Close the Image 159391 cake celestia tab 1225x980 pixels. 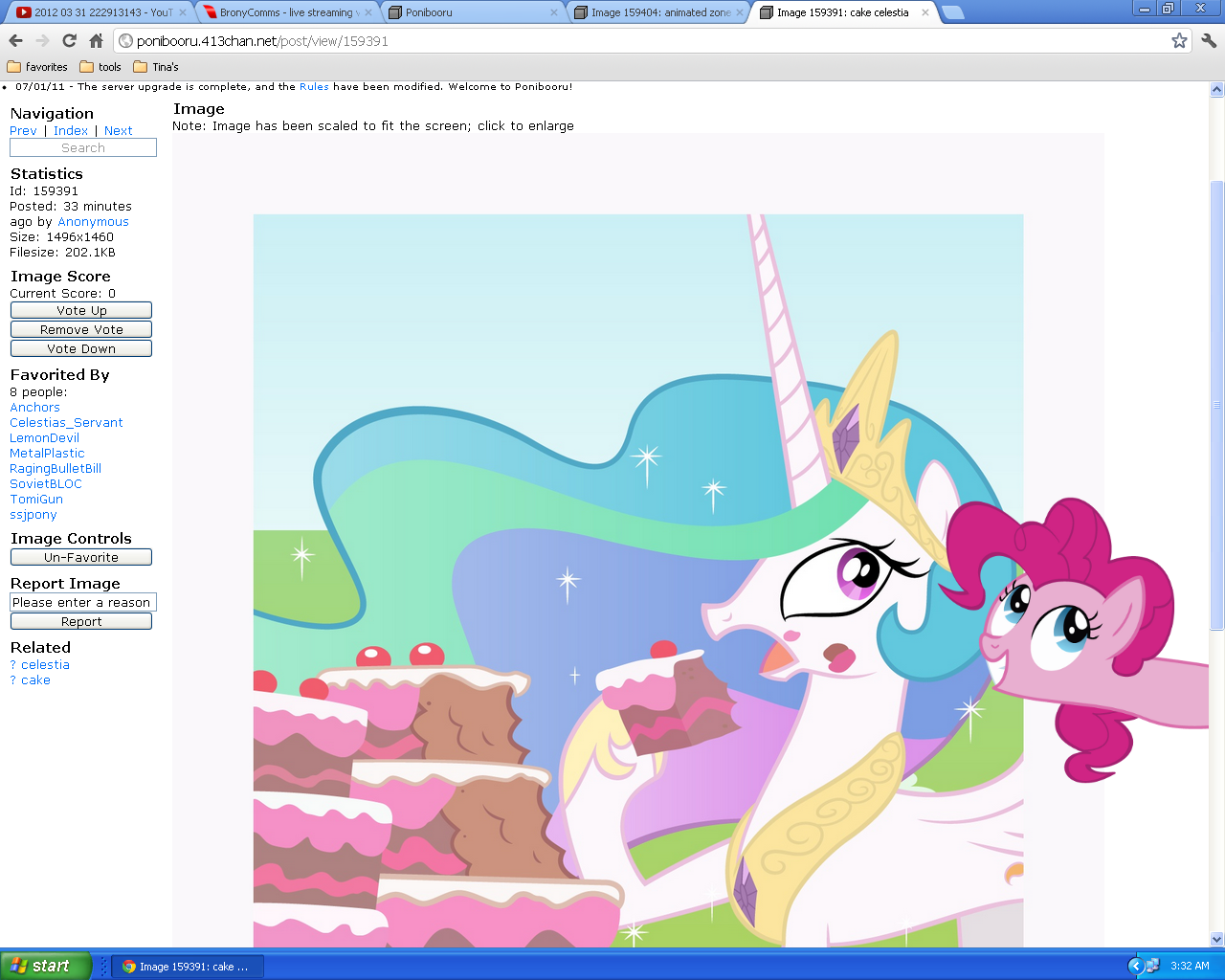click(925, 12)
